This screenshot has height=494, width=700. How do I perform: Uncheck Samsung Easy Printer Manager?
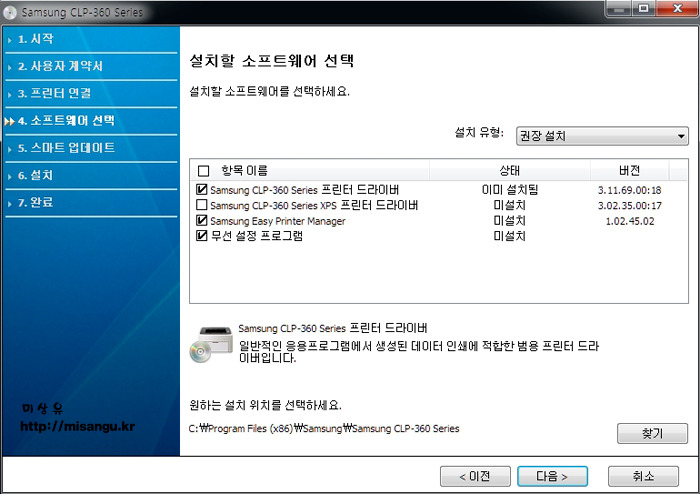201,220
